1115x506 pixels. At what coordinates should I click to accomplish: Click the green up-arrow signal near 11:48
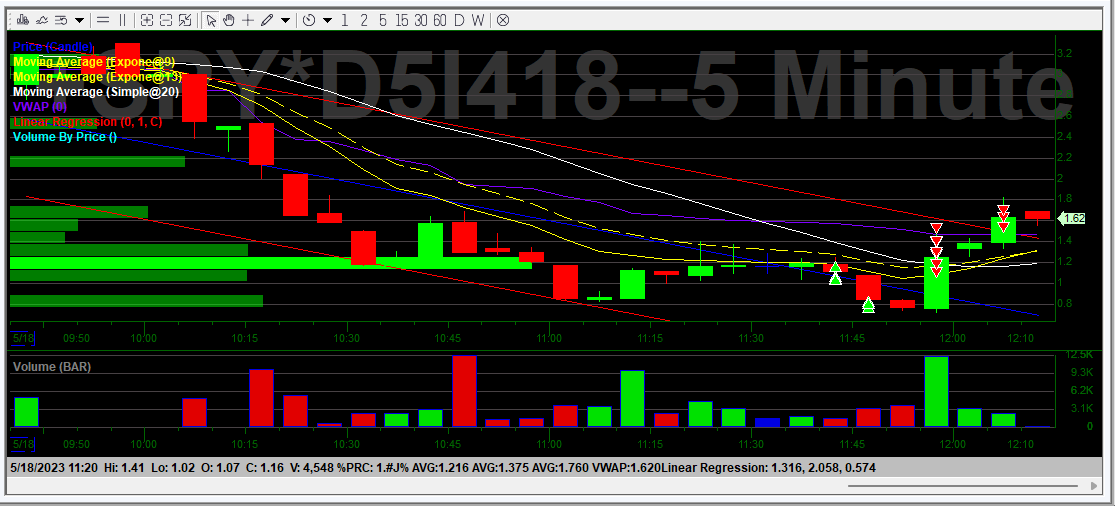click(868, 305)
